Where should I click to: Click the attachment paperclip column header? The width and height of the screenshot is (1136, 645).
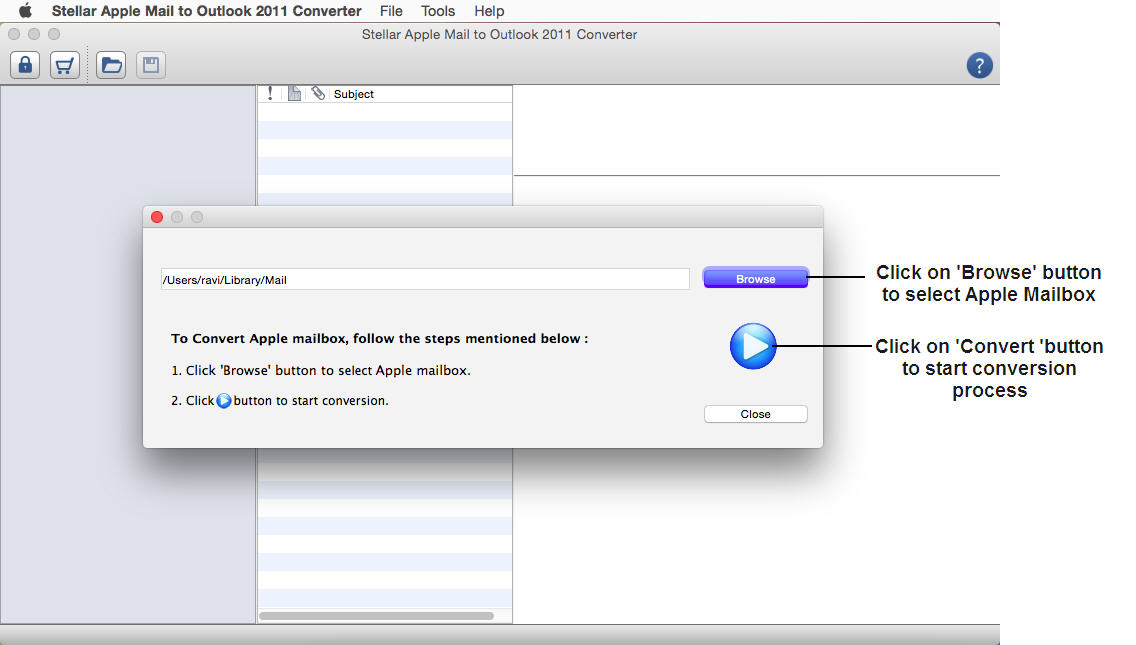click(x=318, y=93)
